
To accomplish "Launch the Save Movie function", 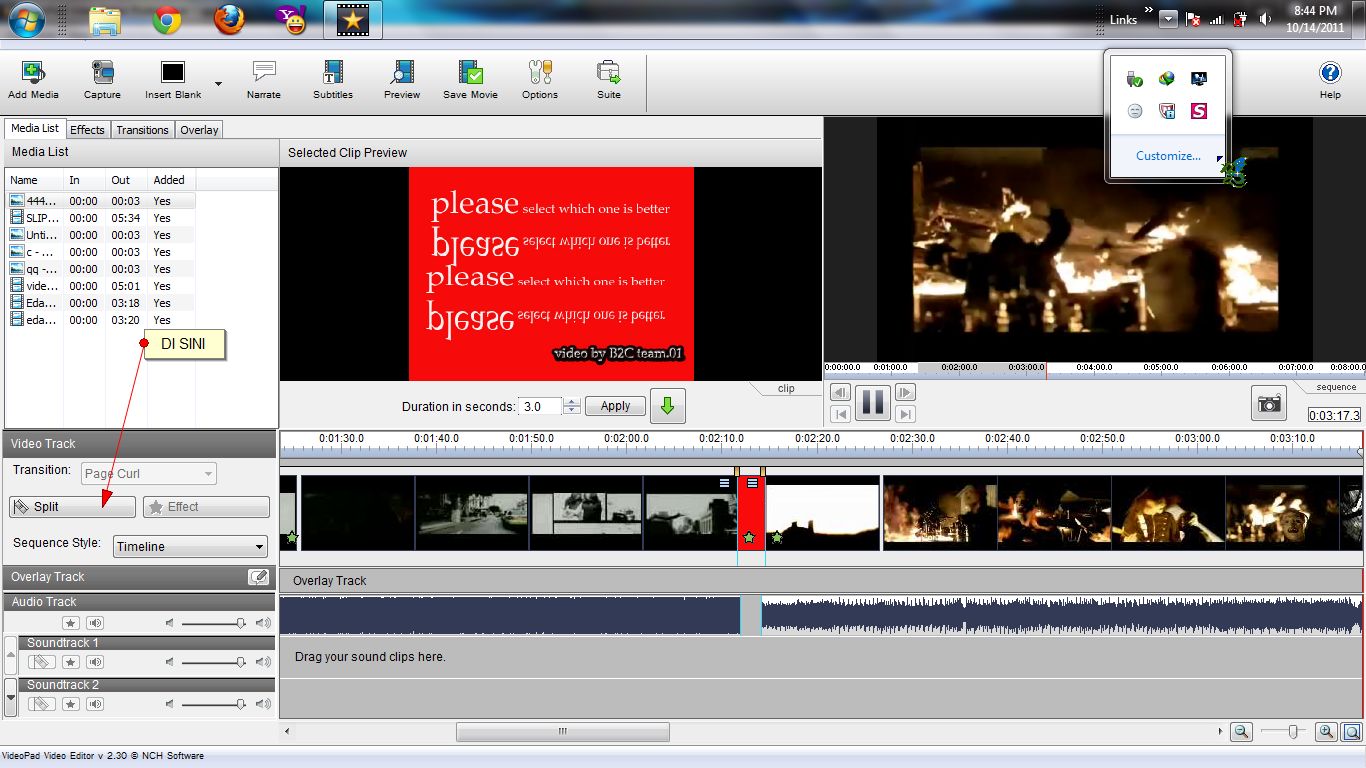I will 469,80.
